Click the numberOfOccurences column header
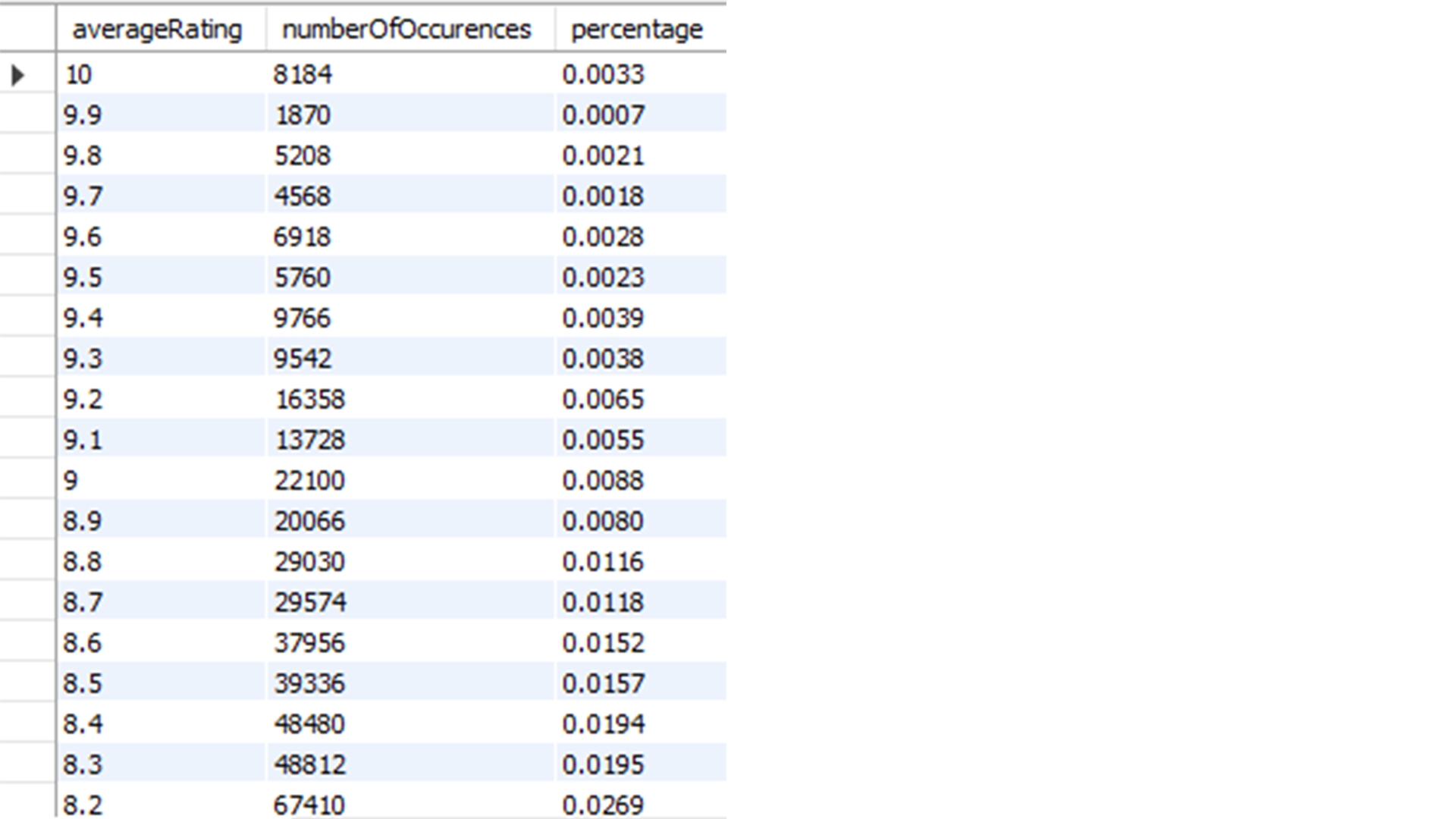Viewport: 1456px width, 819px height. 406,30
